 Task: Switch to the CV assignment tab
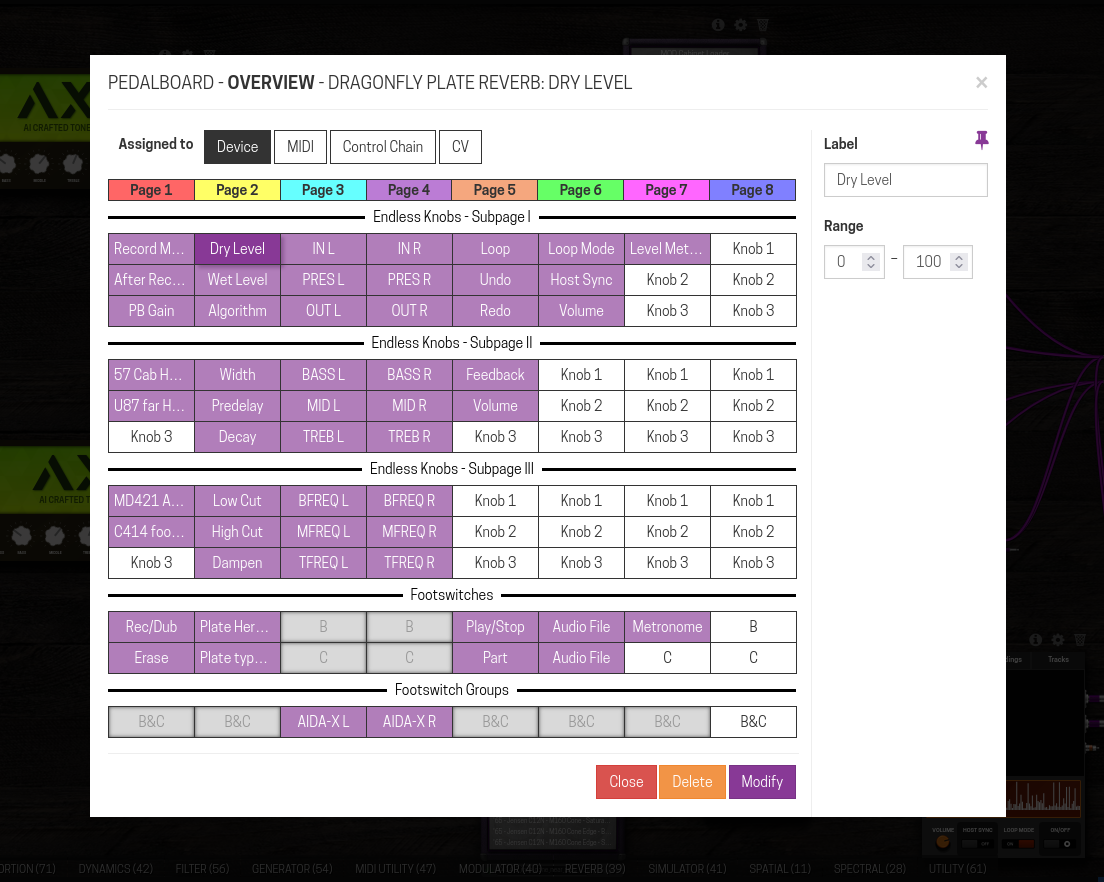460,146
